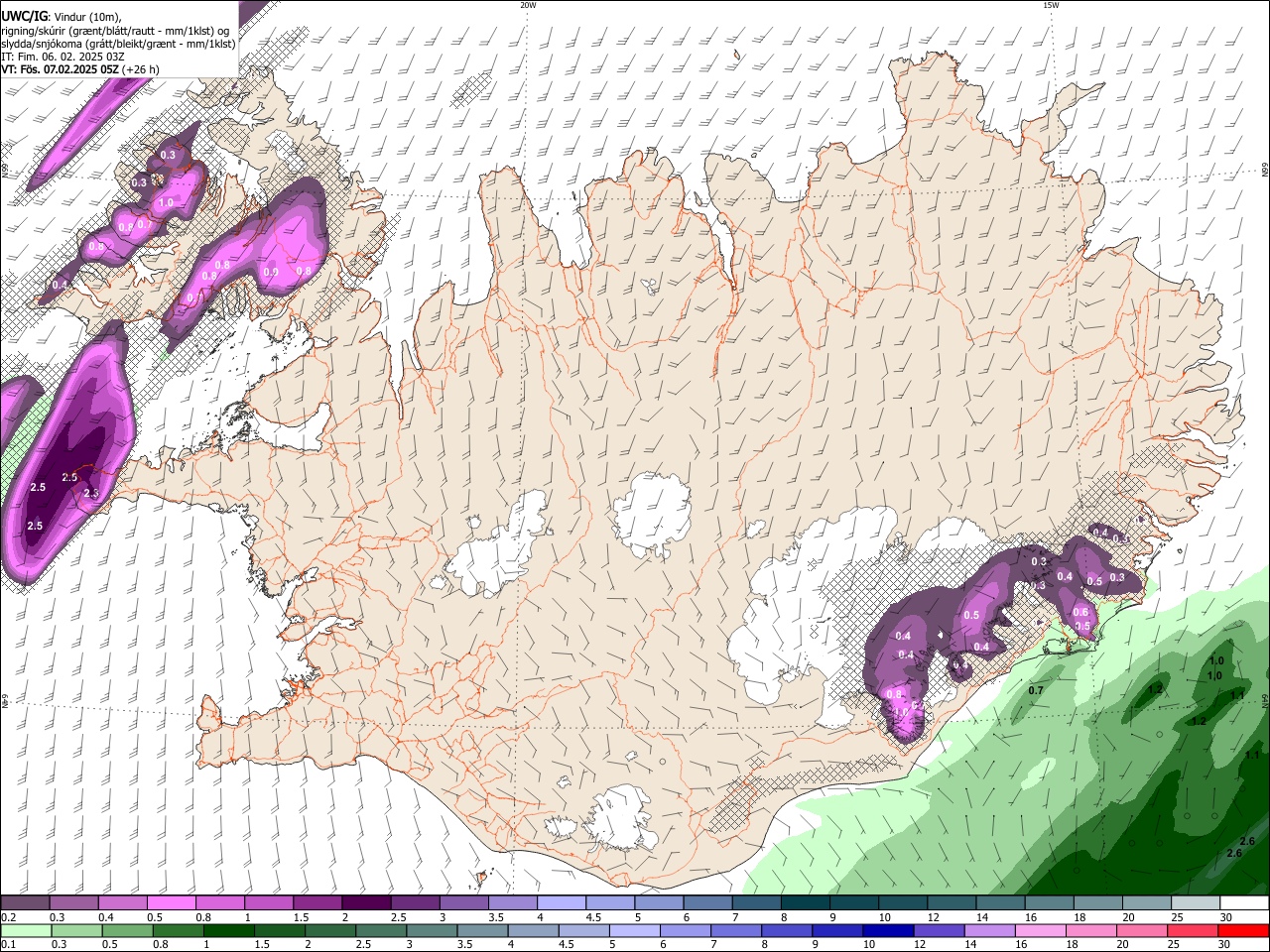Image resolution: width=1270 pixels, height=952 pixels.
Task: Click the lower legend swatch between 0.1 and 0.3
Action: tap(26, 931)
